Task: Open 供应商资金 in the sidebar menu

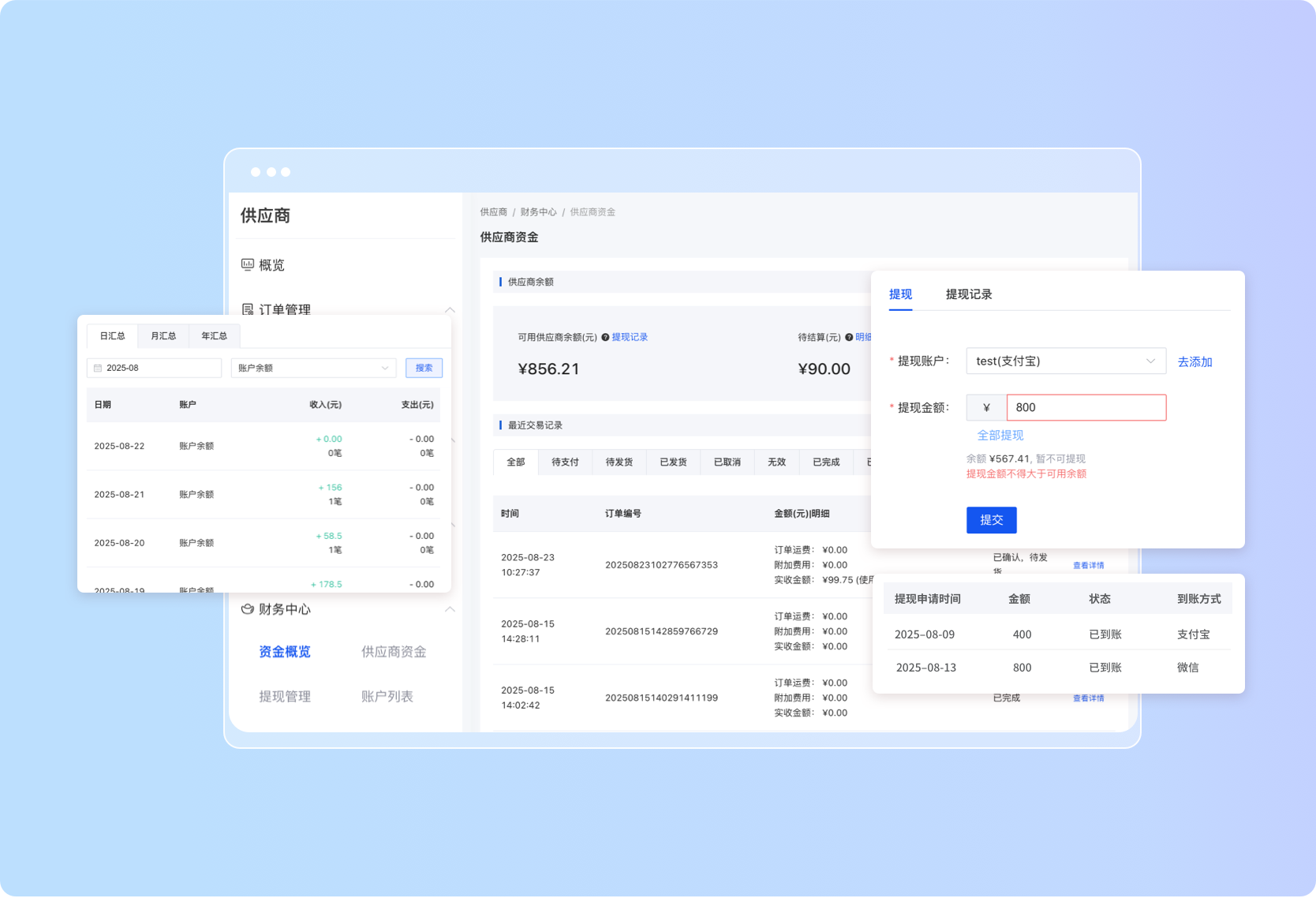Action: point(394,652)
